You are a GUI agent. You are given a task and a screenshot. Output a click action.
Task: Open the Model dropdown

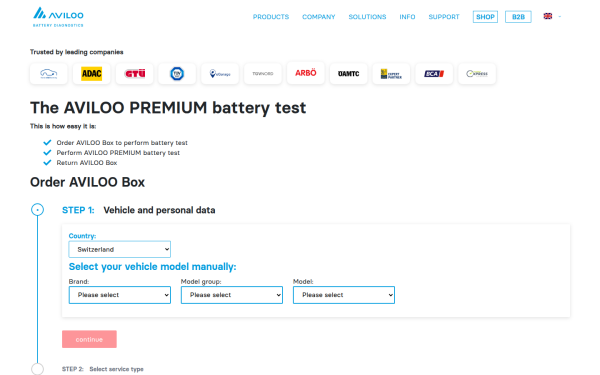click(x=344, y=295)
